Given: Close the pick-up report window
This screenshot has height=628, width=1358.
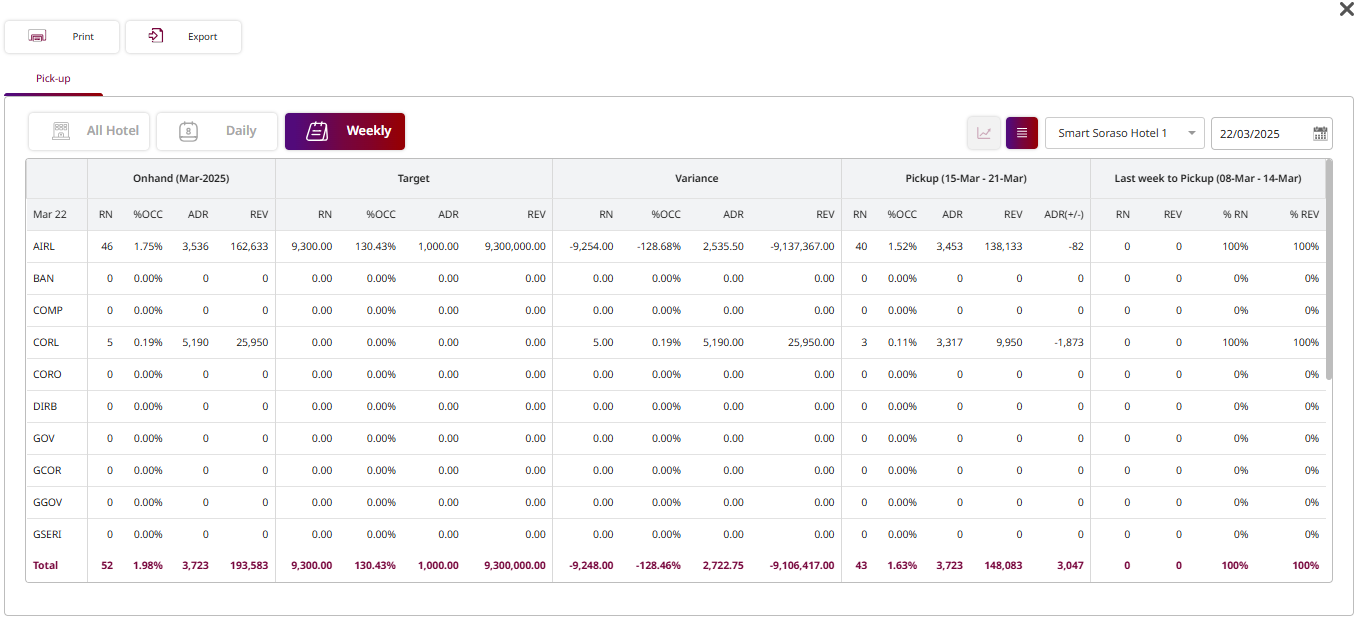Looking at the screenshot, I should pos(1346,9).
